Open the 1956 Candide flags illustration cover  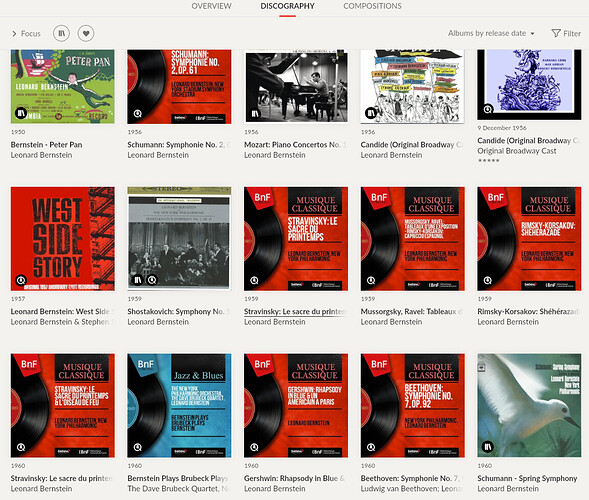pyautogui.click(x=412, y=86)
